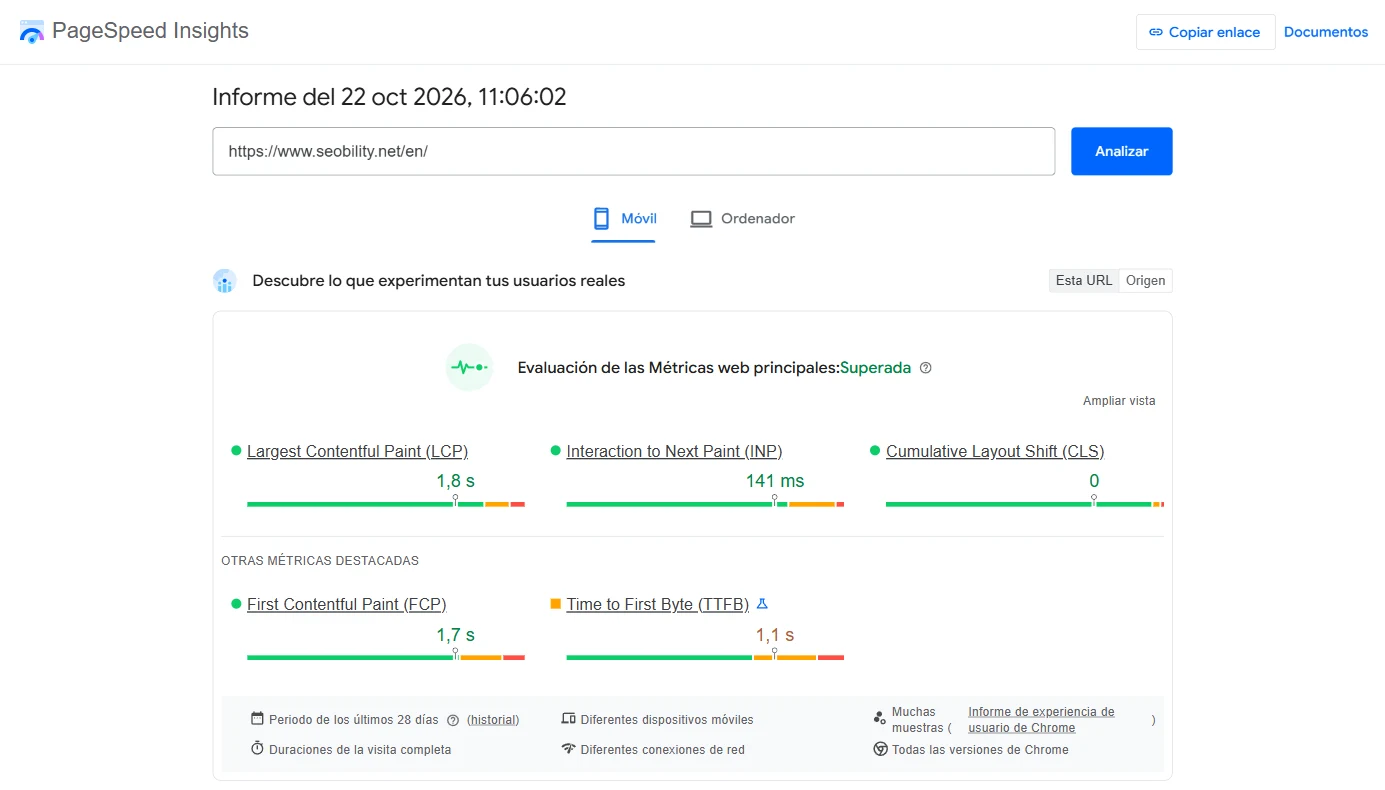Viewport: 1385px width, 790px height.
Task: Click the LCP value 1,8 s
Action: 455,481
